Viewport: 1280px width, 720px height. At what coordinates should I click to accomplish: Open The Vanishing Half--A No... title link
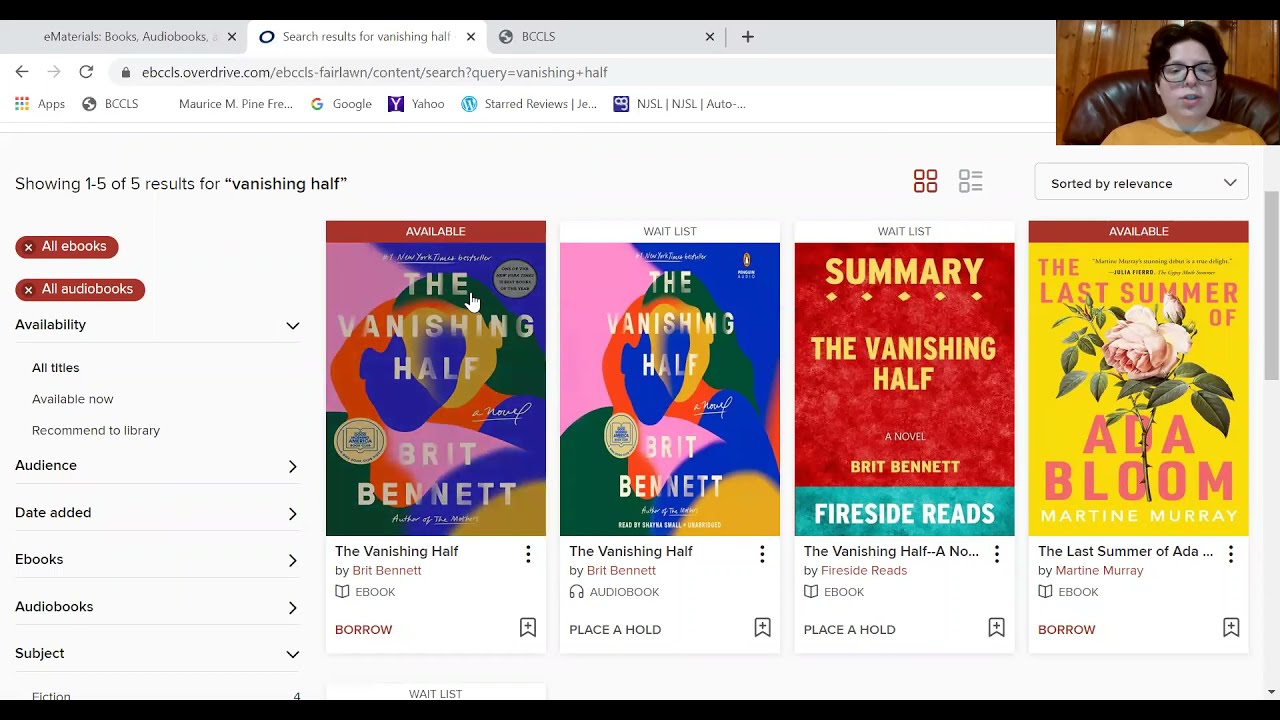[x=891, y=551]
